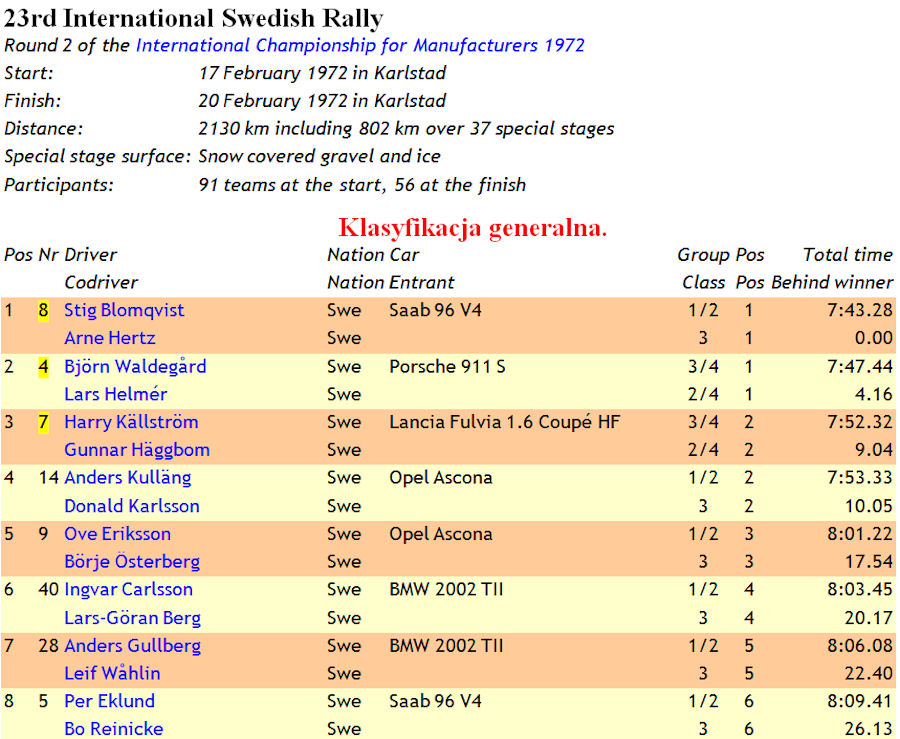Screen dimensions: 900x739
Task: Click behind-winner gap 17.54
Action: pos(869,562)
